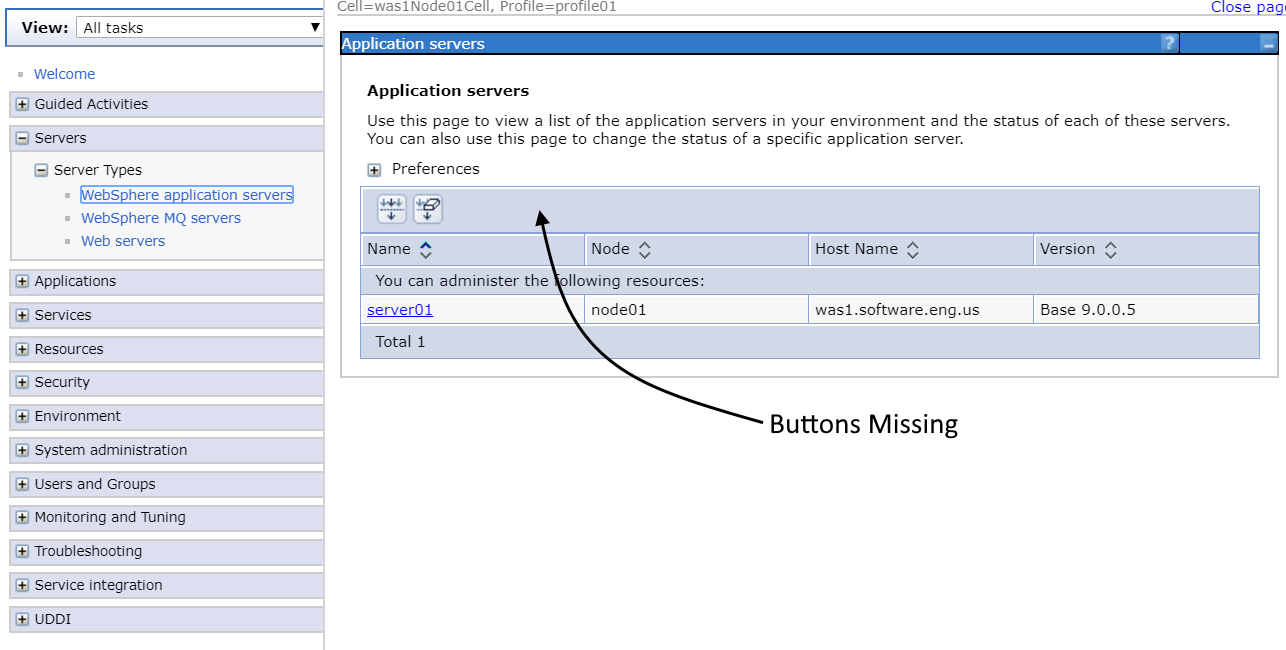Click sort icon next to Node column
Viewport: 1286px width, 650px height.
(x=645, y=249)
